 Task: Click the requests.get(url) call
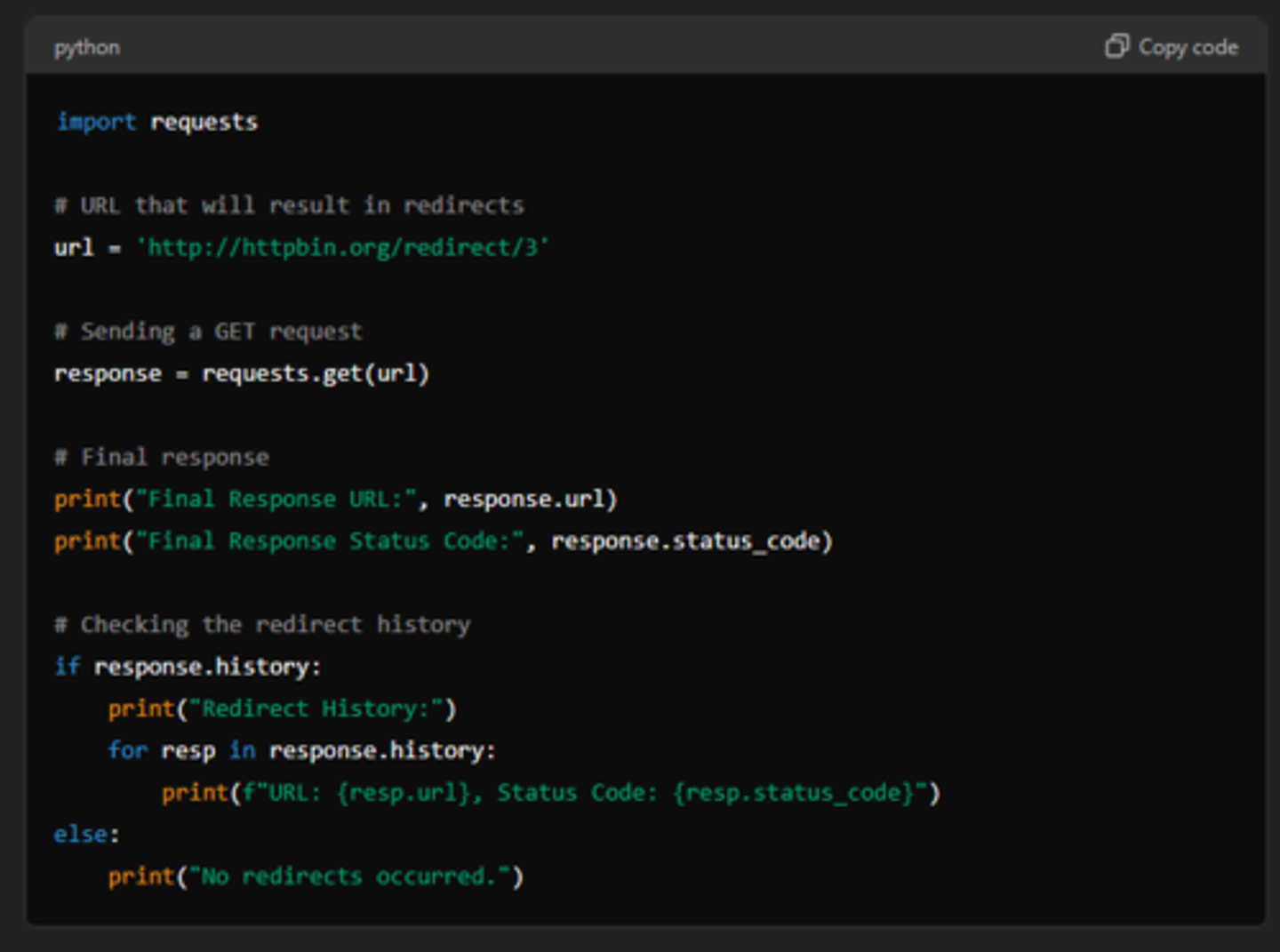coord(316,373)
